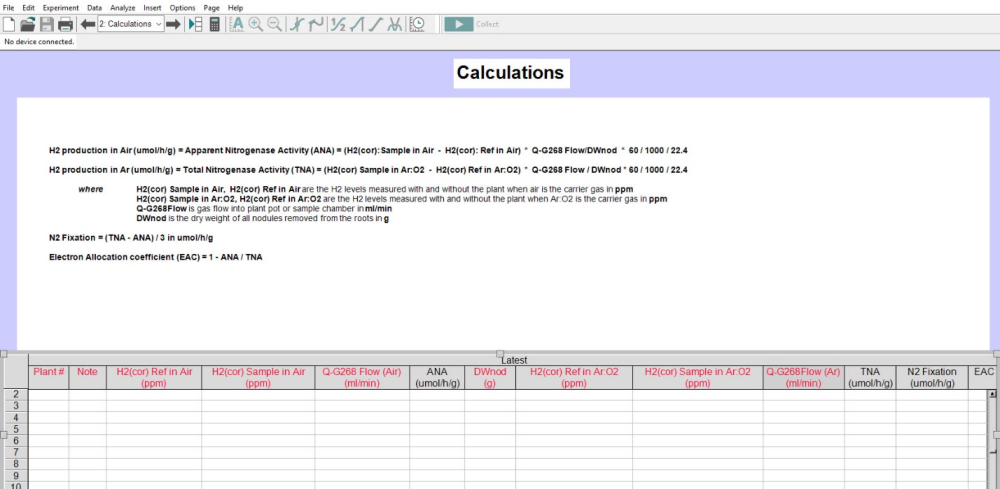
Task: Click the calculator icon in the toolbar
Action: click(x=214, y=24)
